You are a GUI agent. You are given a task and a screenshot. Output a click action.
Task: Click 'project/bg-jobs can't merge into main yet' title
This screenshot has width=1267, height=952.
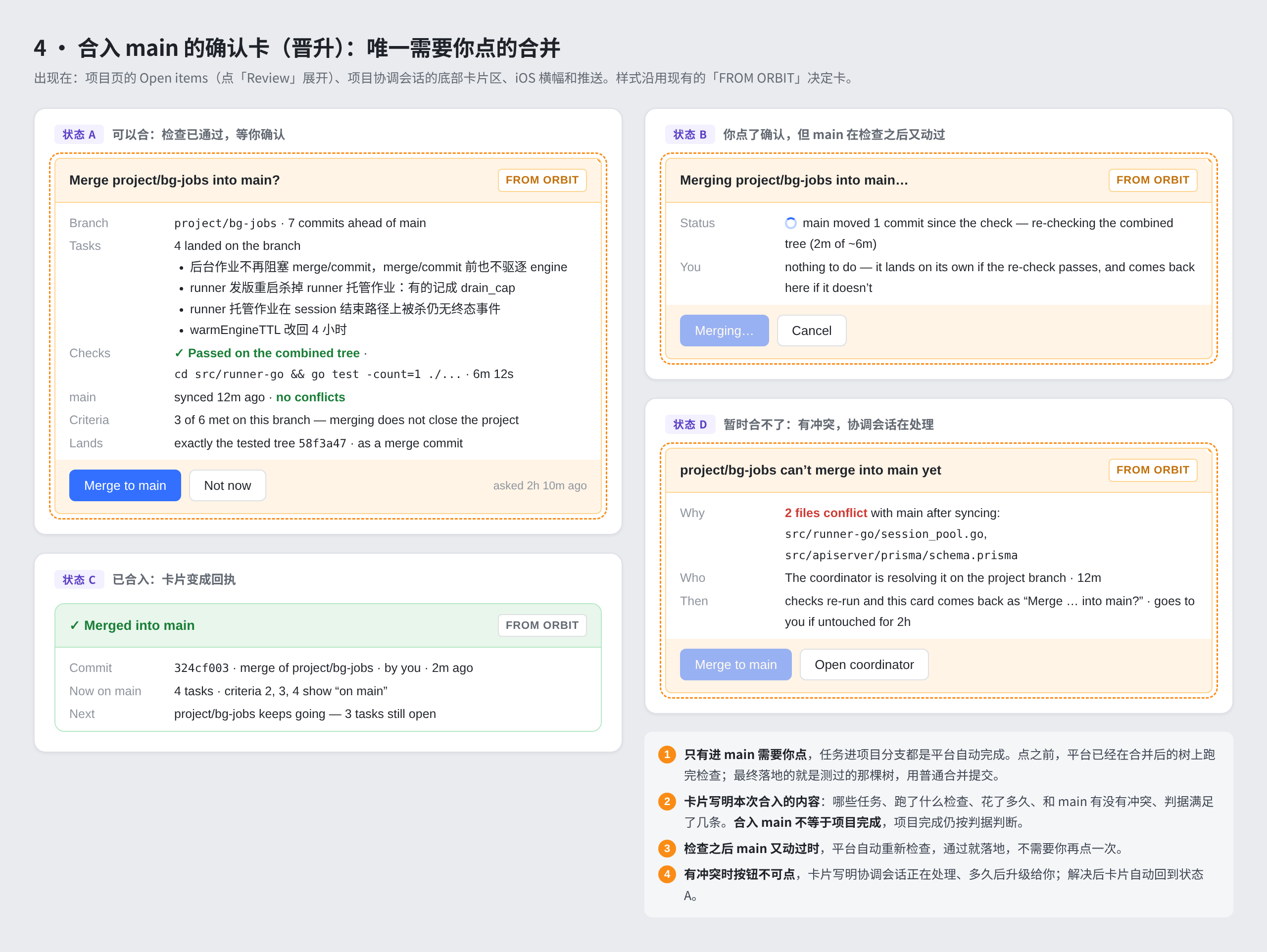coord(810,470)
